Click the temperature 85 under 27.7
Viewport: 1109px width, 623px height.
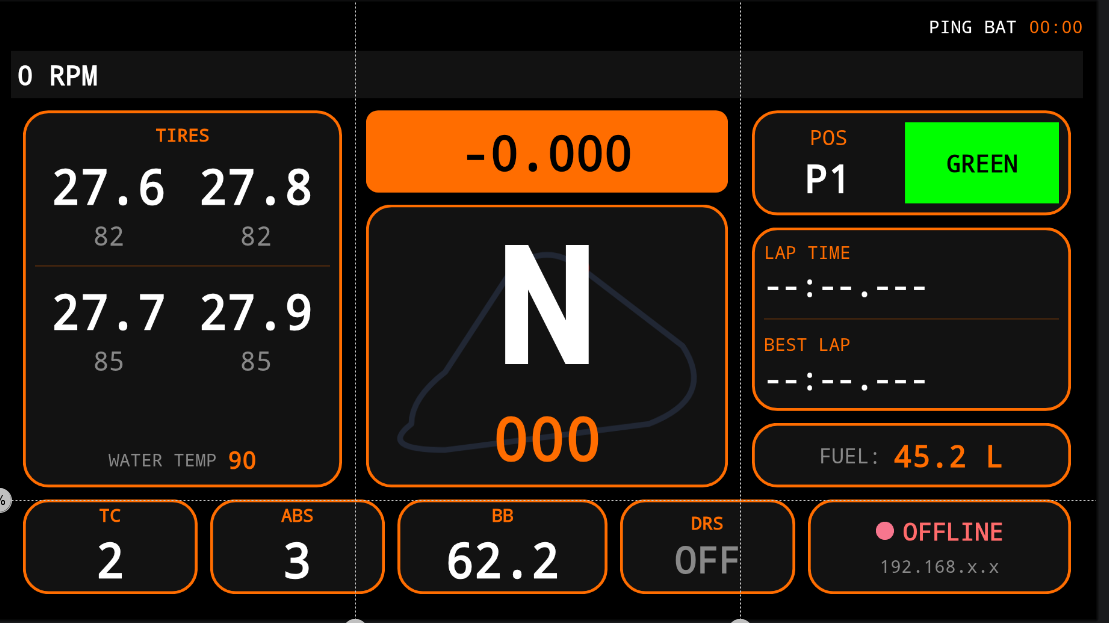(108, 361)
